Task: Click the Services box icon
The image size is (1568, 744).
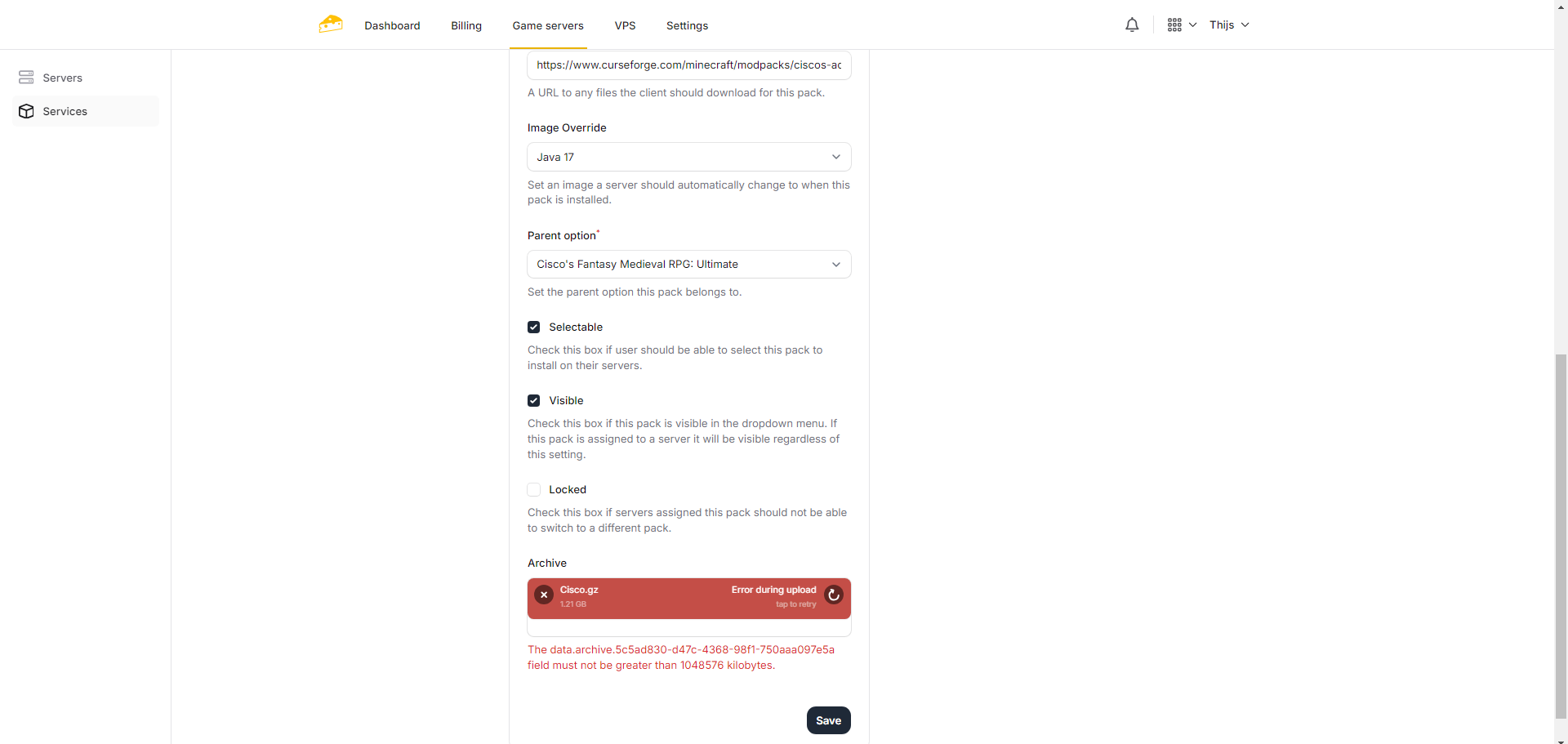Action: pyautogui.click(x=26, y=111)
